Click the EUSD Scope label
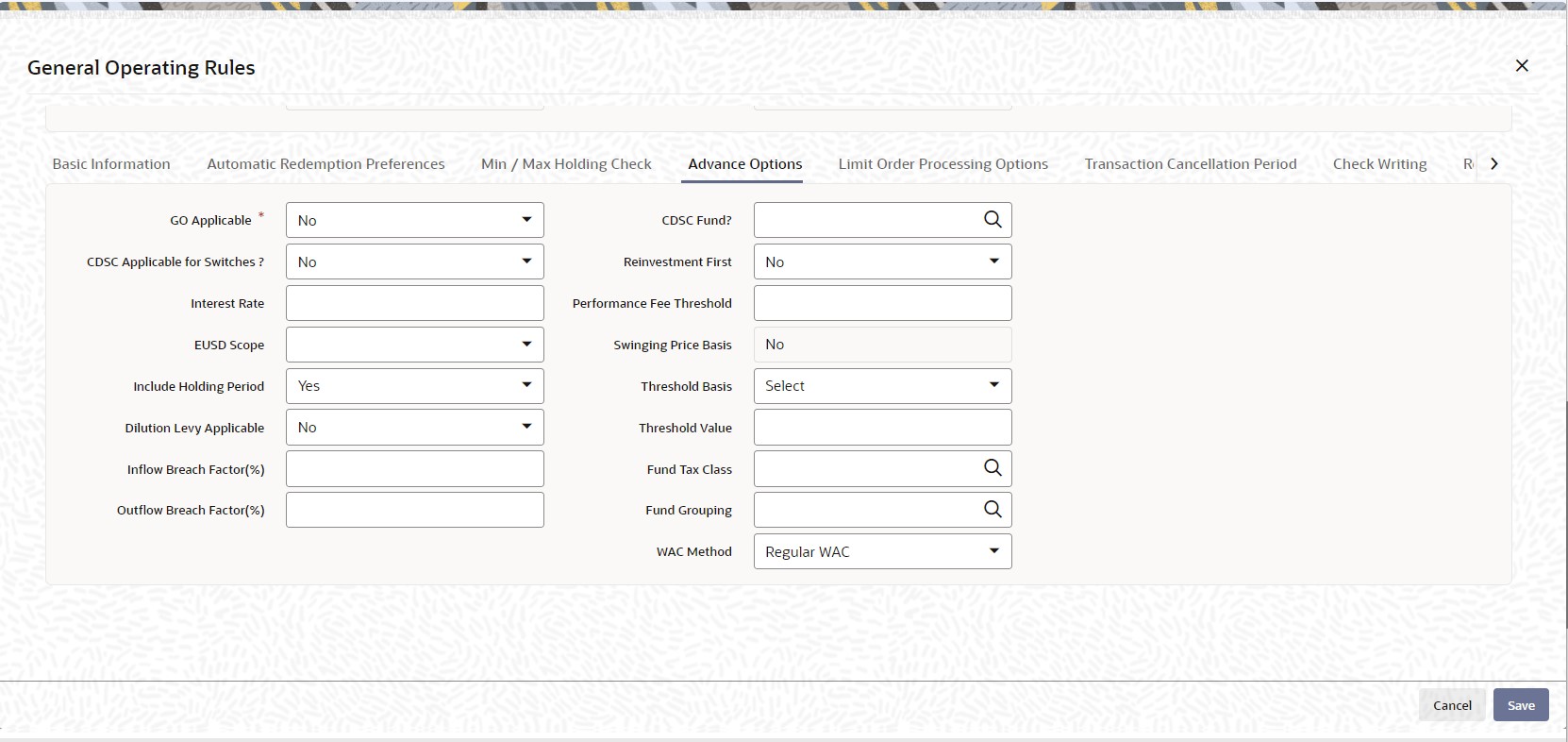Viewport: 1568px width, 742px height. point(229,345)
